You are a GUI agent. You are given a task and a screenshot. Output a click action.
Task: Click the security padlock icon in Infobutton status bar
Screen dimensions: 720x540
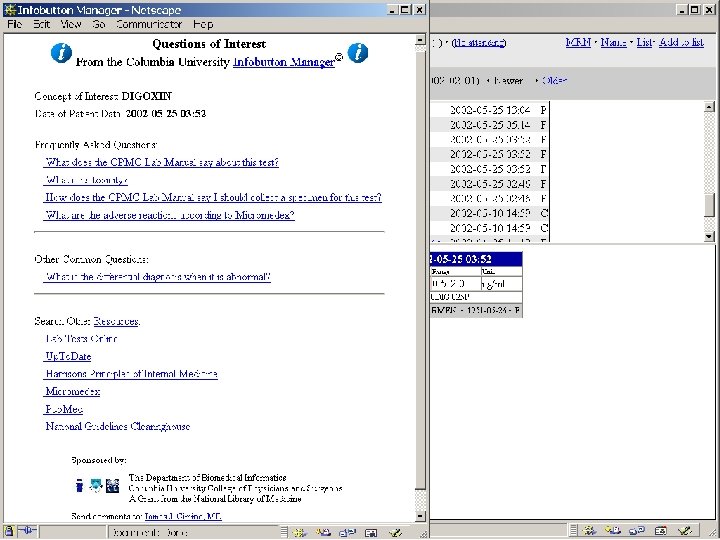click(x=10, y=531)
